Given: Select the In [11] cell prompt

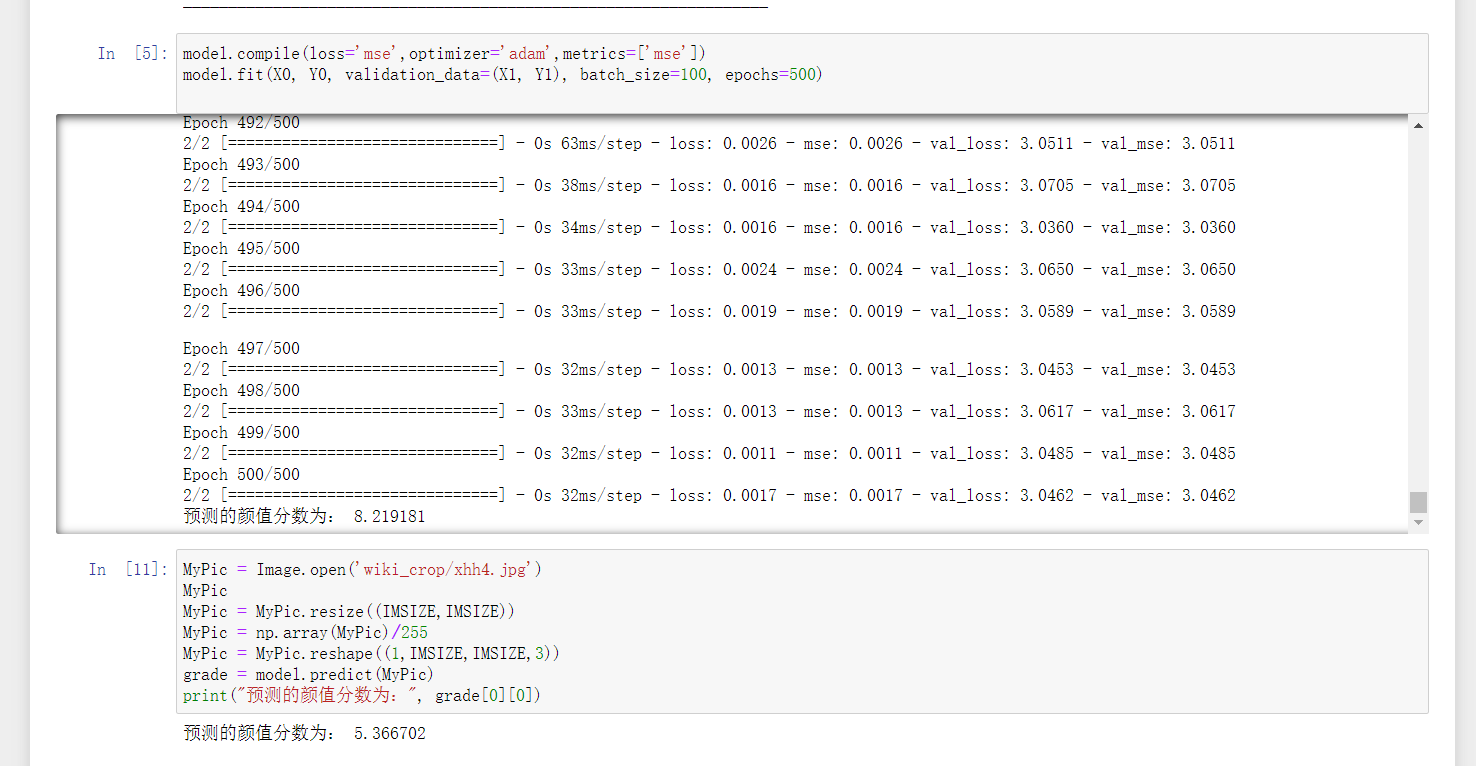Looking at the screenshot, I should [x=128, y=570].
